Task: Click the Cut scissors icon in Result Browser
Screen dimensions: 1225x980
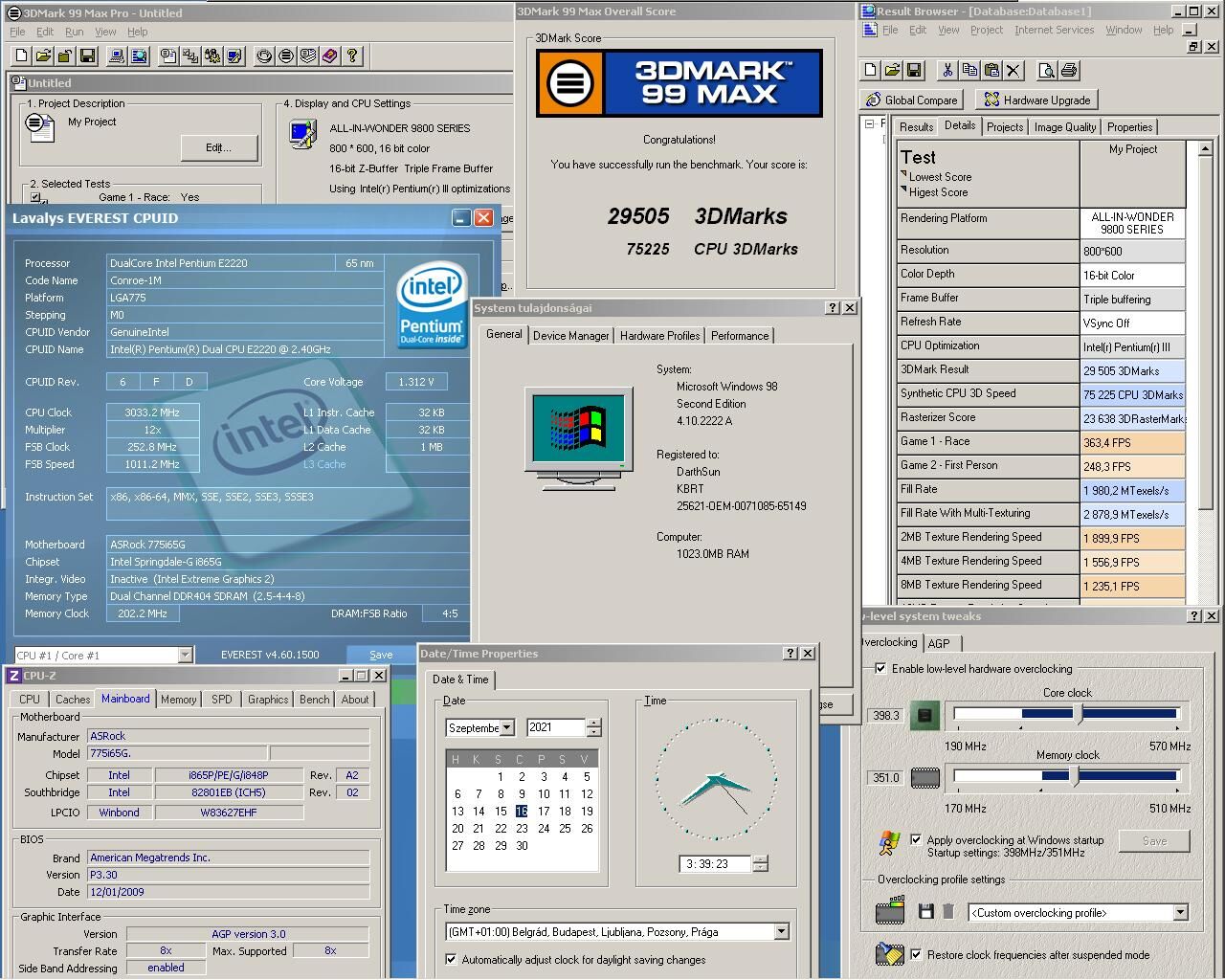Action: click(947, 70)
